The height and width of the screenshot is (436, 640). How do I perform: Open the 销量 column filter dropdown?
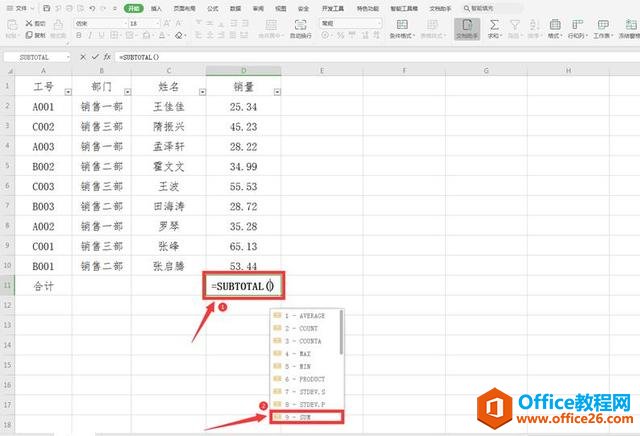(x=277, y=92)
